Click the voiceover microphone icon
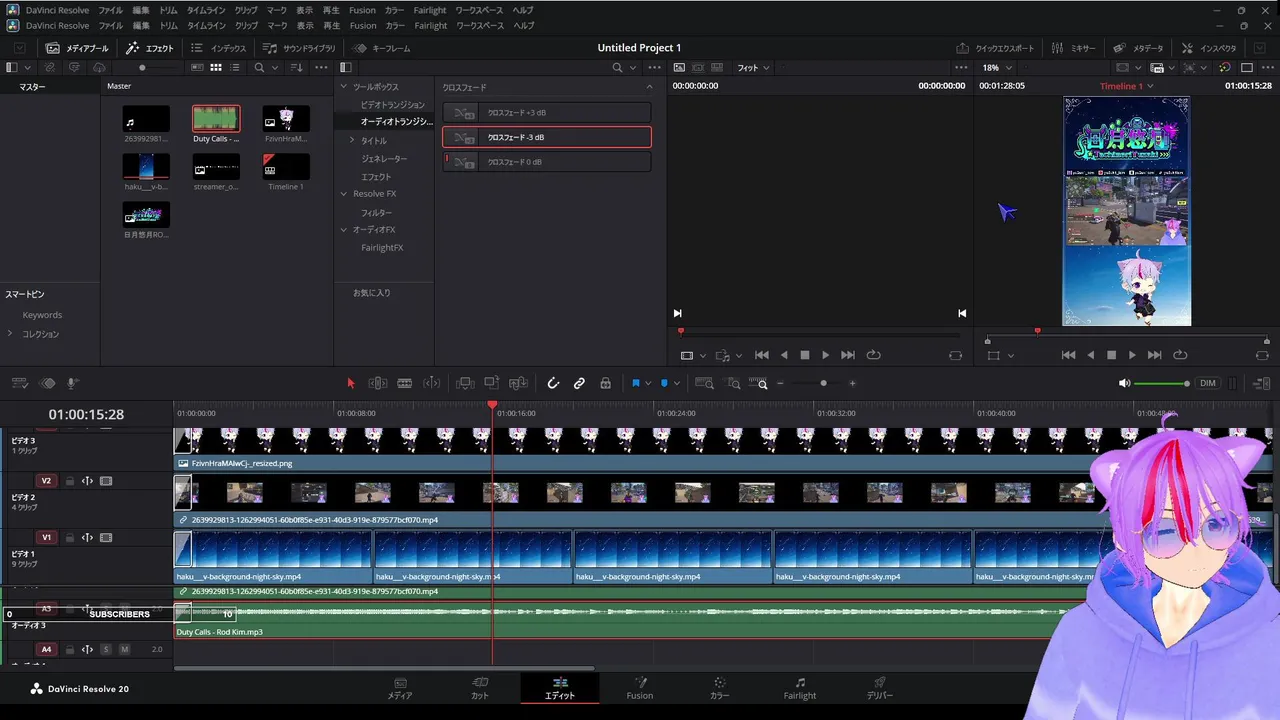This screenshot has height=720, width=1280. click(72, 383)
